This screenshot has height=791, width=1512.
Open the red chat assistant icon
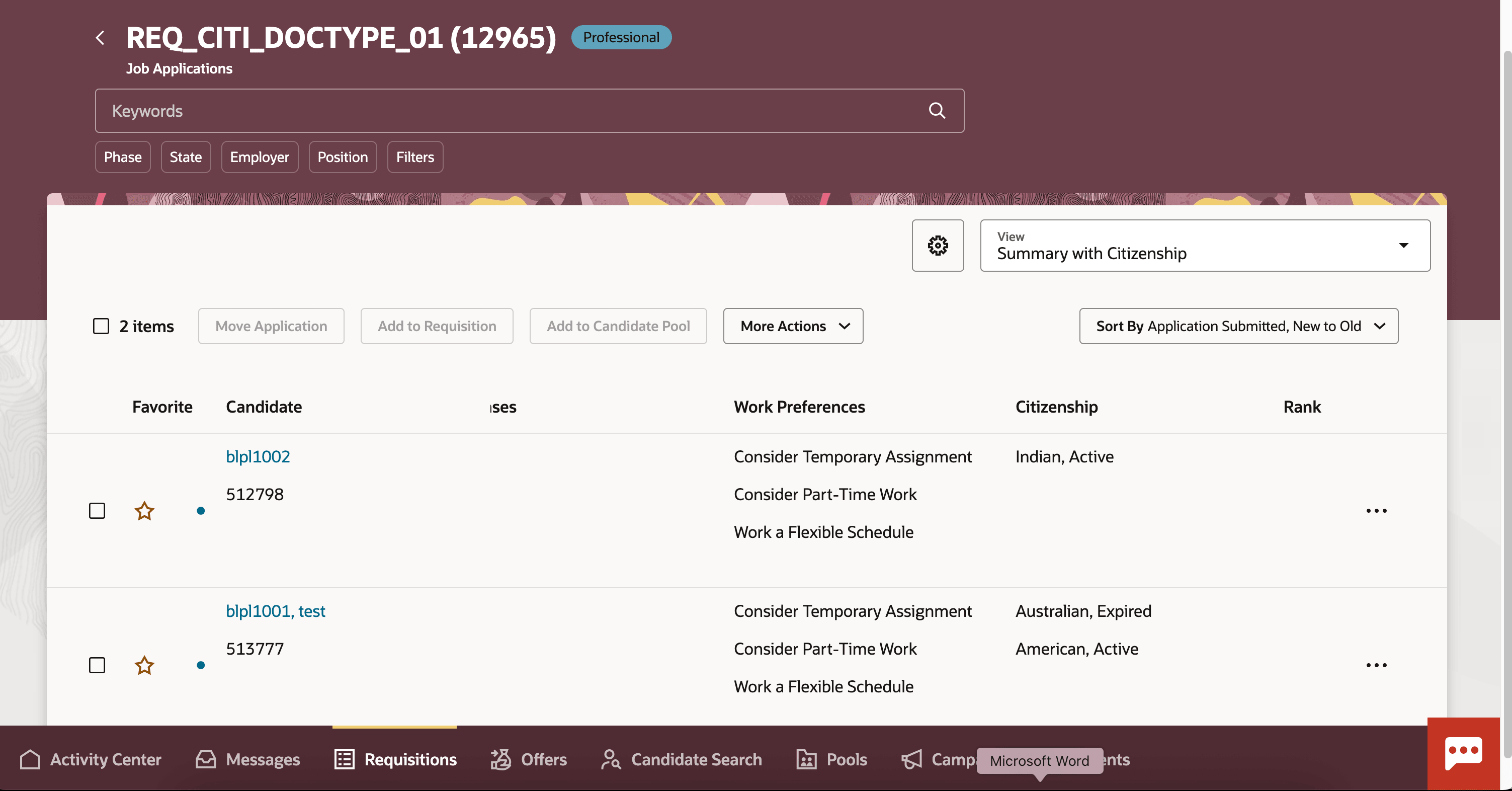(x=1463, y=753)
